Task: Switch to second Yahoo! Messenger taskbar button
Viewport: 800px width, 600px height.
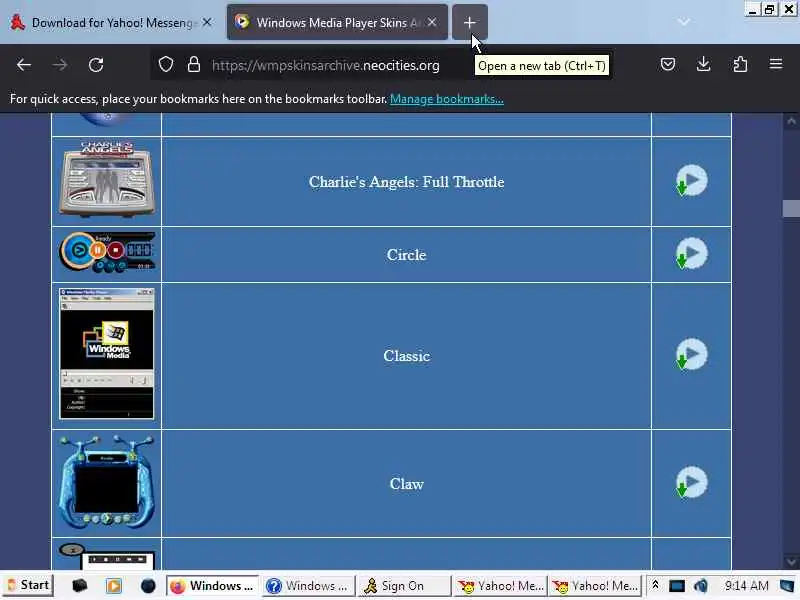Action: (595, 586)
